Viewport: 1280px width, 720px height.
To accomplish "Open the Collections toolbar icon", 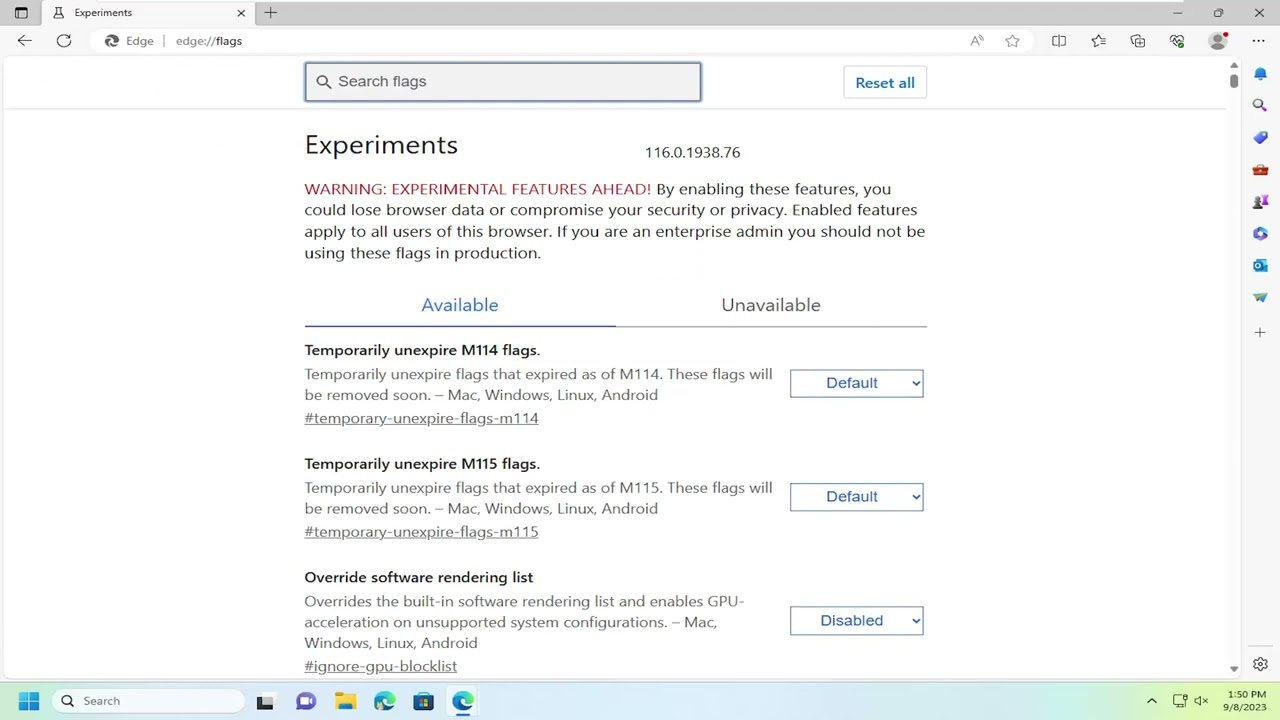I will 1138,41.
